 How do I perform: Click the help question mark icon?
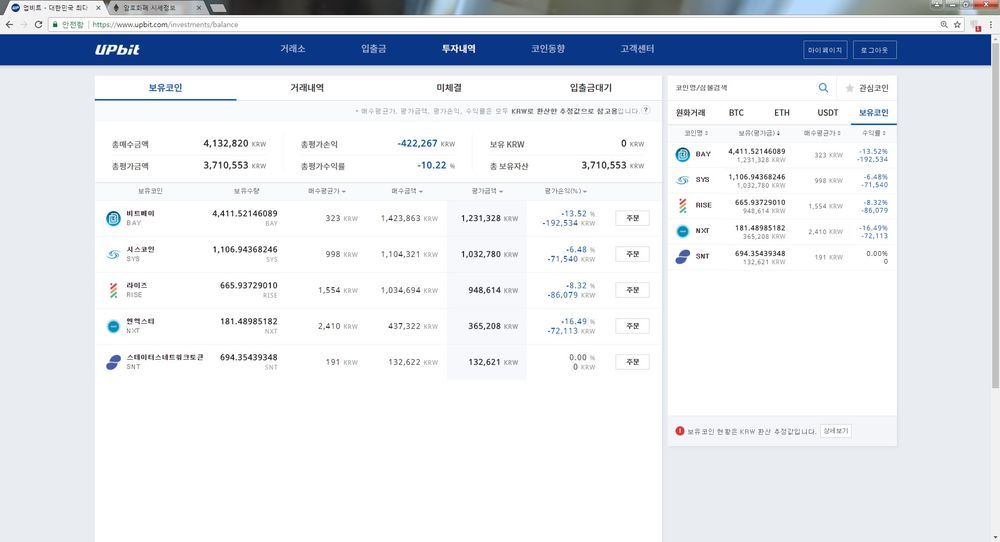point(646,111)
